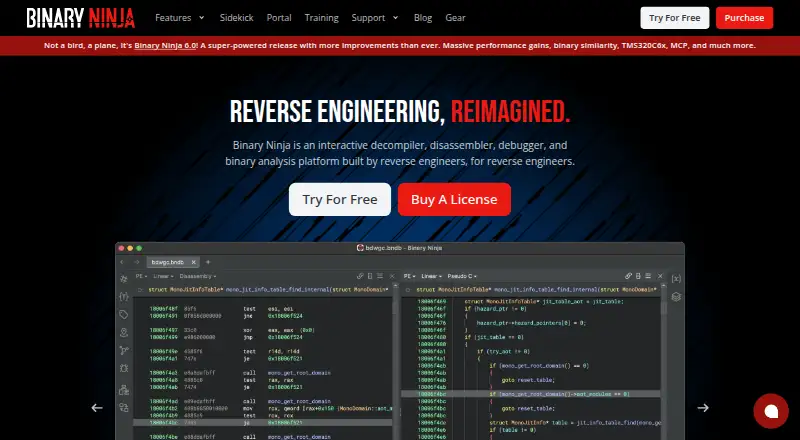This screenshot has width=800, height=440.
Task: Open the cross references branch icon
Action: point(123,350)
